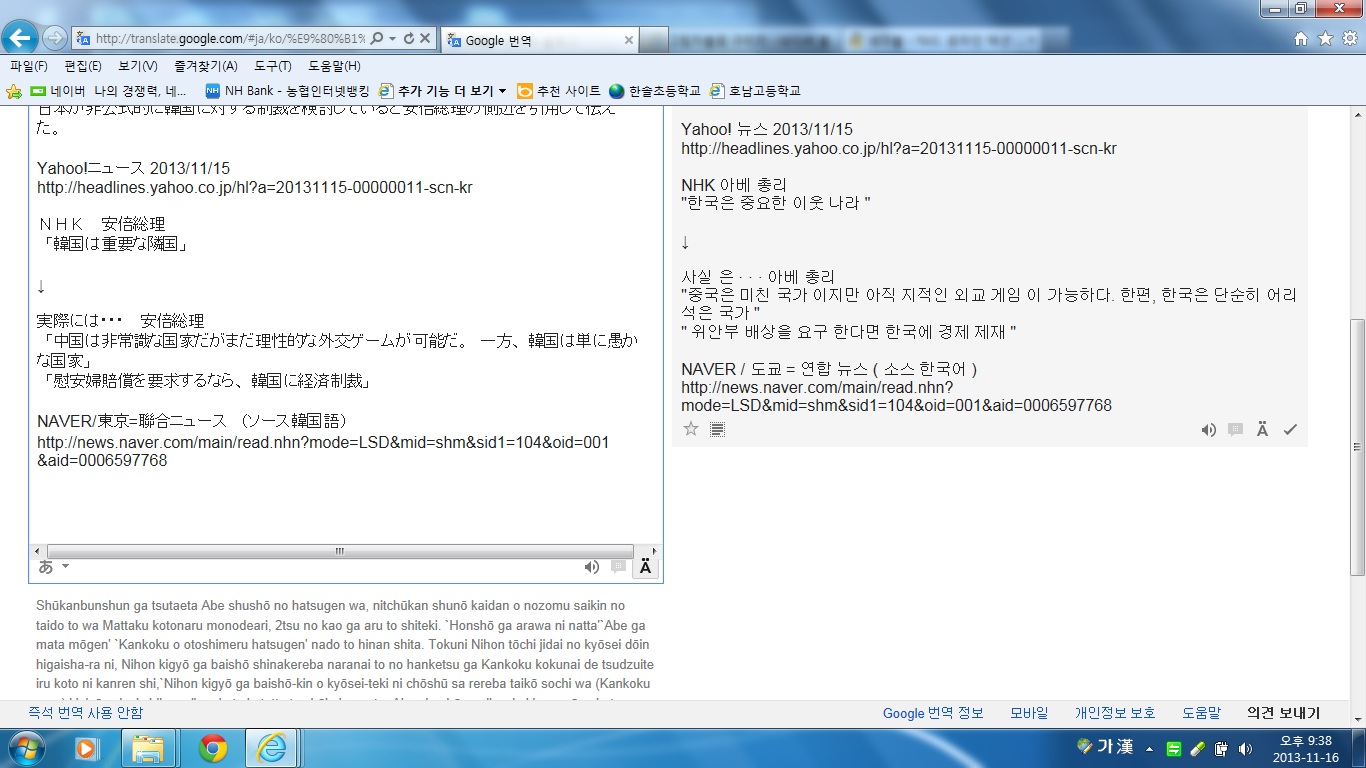Screen dimensions: 1366x768
Task: Open the address bar dropdown arrow
Action: [x=393, y=39]
